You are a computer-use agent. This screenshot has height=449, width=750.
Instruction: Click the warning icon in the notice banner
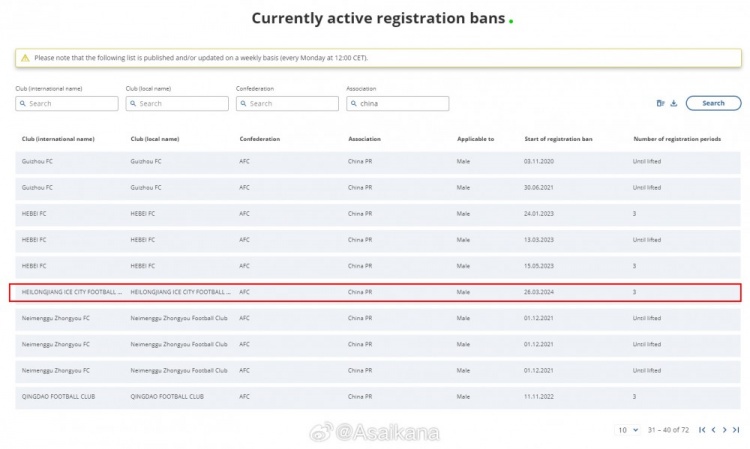coord(26,58)
